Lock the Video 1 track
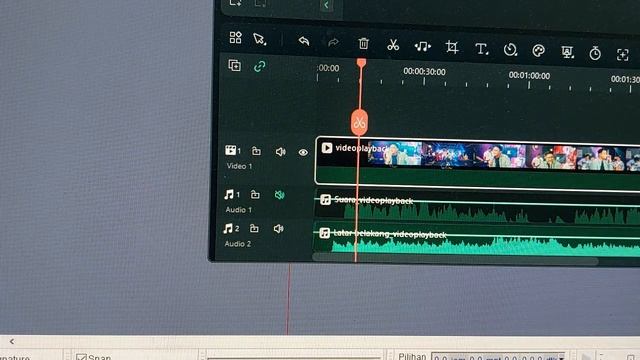Image resolution: width=640 pixels, height=360 pixels. coord(256,151)
